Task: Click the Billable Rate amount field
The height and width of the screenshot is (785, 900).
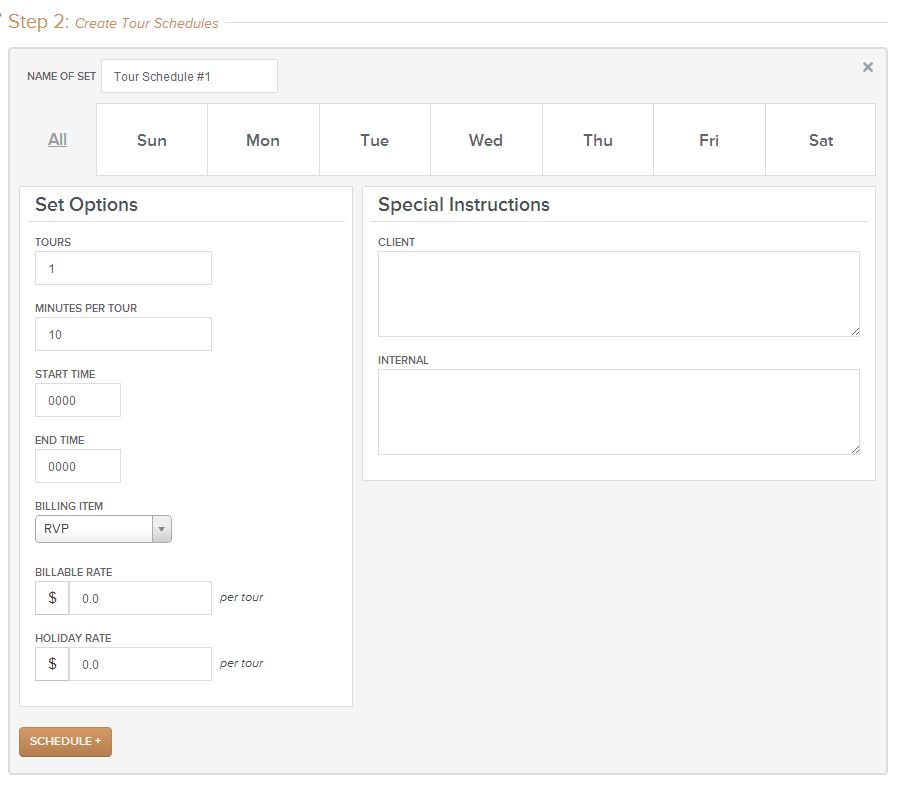Action: pyautogui.click(x=140, y=598)
